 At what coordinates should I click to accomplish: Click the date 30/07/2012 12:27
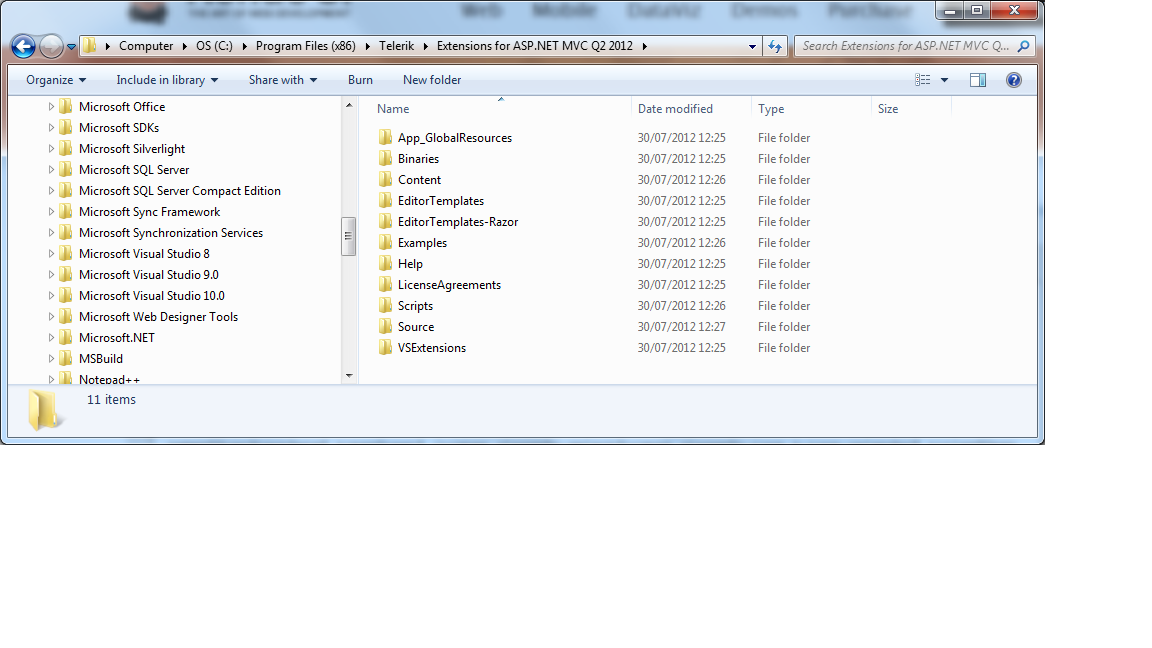(681, 327)
